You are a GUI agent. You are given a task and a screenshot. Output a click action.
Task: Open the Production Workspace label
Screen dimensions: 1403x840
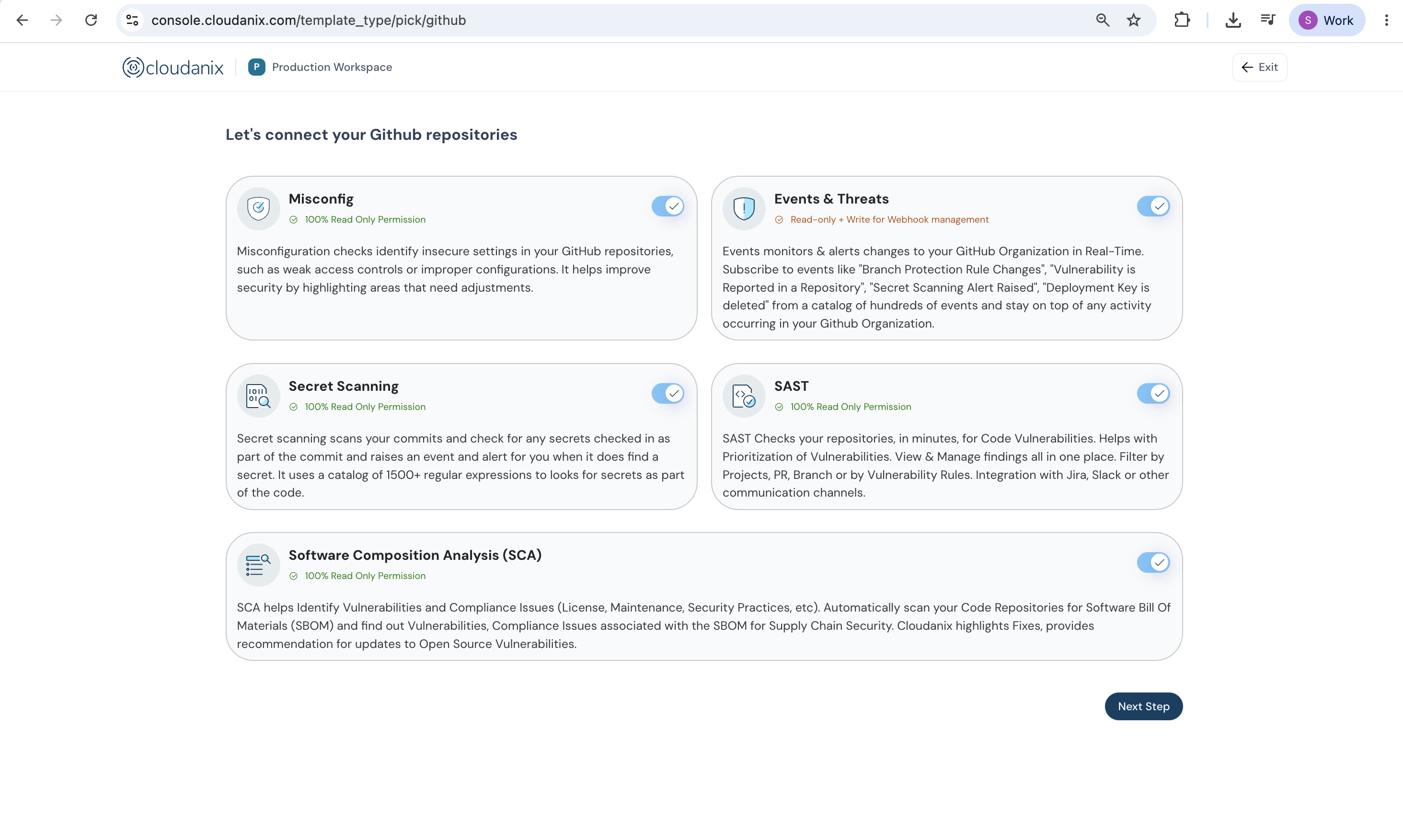[x=332, y=67]
